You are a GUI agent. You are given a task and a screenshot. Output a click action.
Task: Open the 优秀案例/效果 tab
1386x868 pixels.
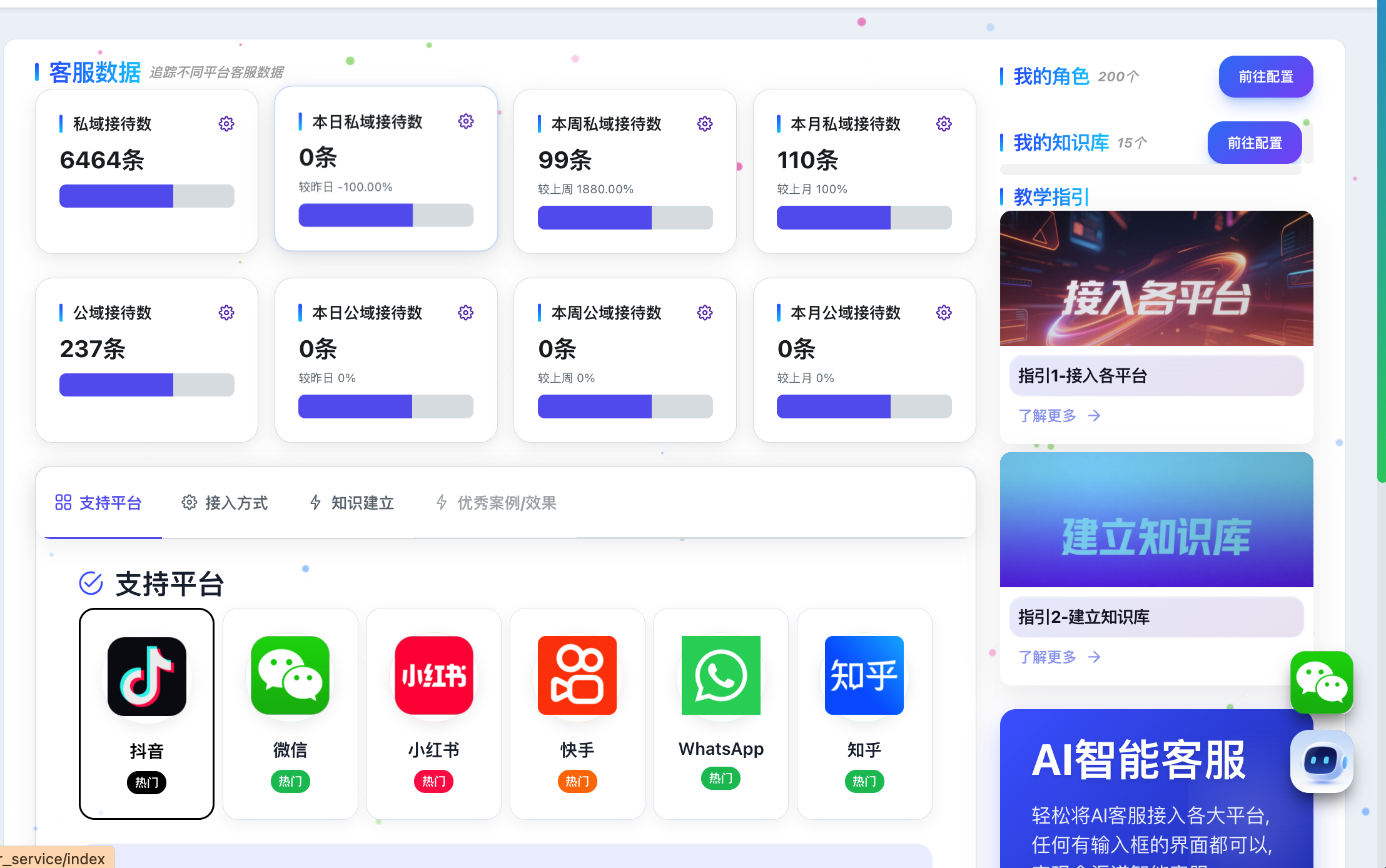pyautogui.click(x=496, y=503)
